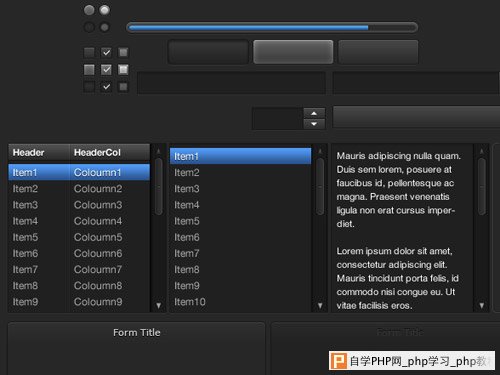The height and width of the screenshot is (375, 500).
Task: Select the Coloumn5 row in the table
Action: tap(79, 237)
